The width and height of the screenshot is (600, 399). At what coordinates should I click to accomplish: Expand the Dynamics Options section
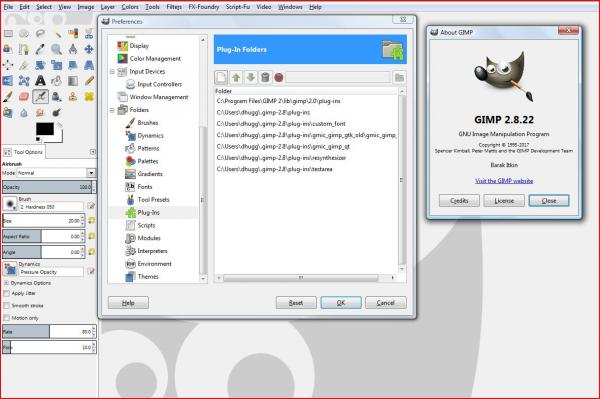point(6,283)
